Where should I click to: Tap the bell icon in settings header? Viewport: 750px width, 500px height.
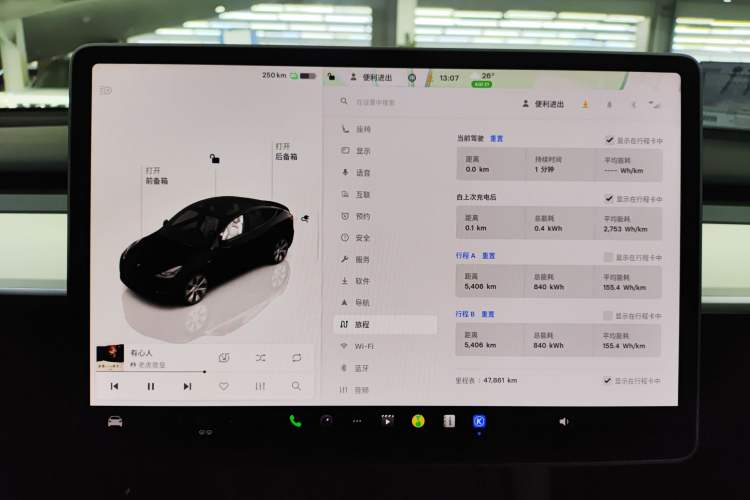click(609, 104)
